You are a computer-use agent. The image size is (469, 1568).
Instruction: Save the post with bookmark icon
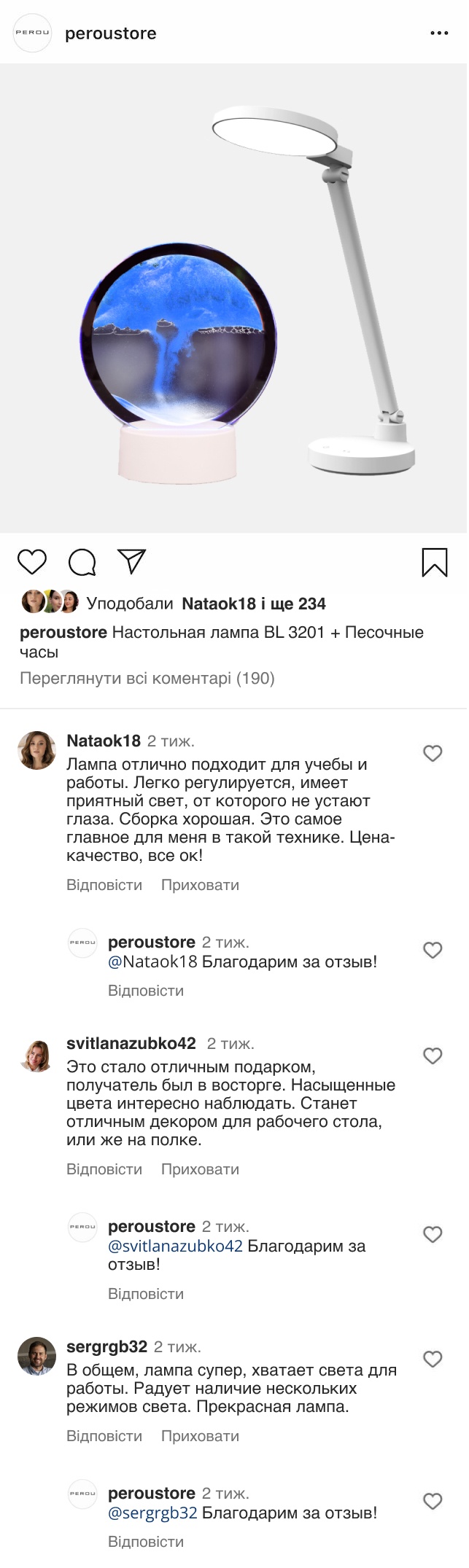tap(435, 562)
